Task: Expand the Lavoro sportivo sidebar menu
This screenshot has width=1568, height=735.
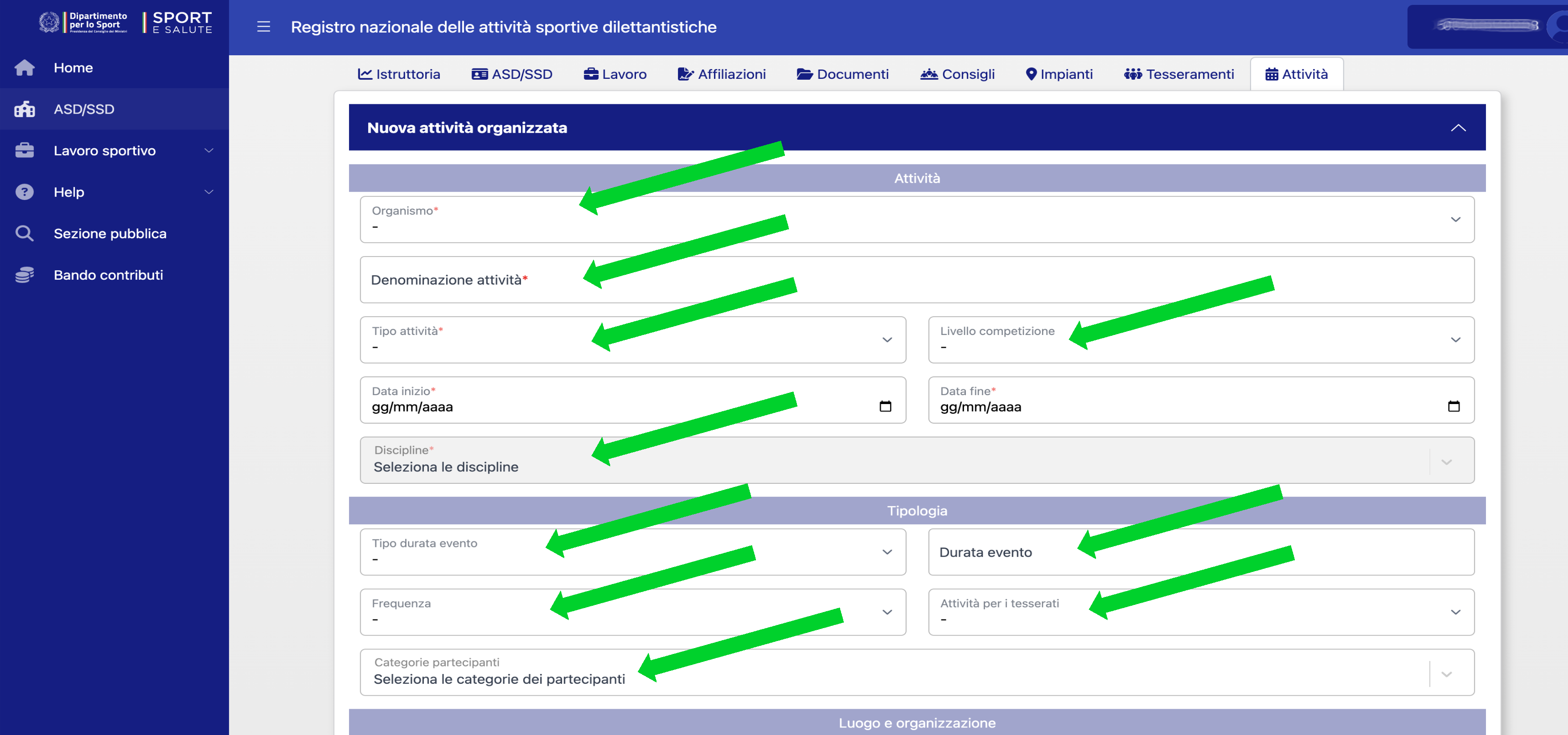Action: click(104, 150)
